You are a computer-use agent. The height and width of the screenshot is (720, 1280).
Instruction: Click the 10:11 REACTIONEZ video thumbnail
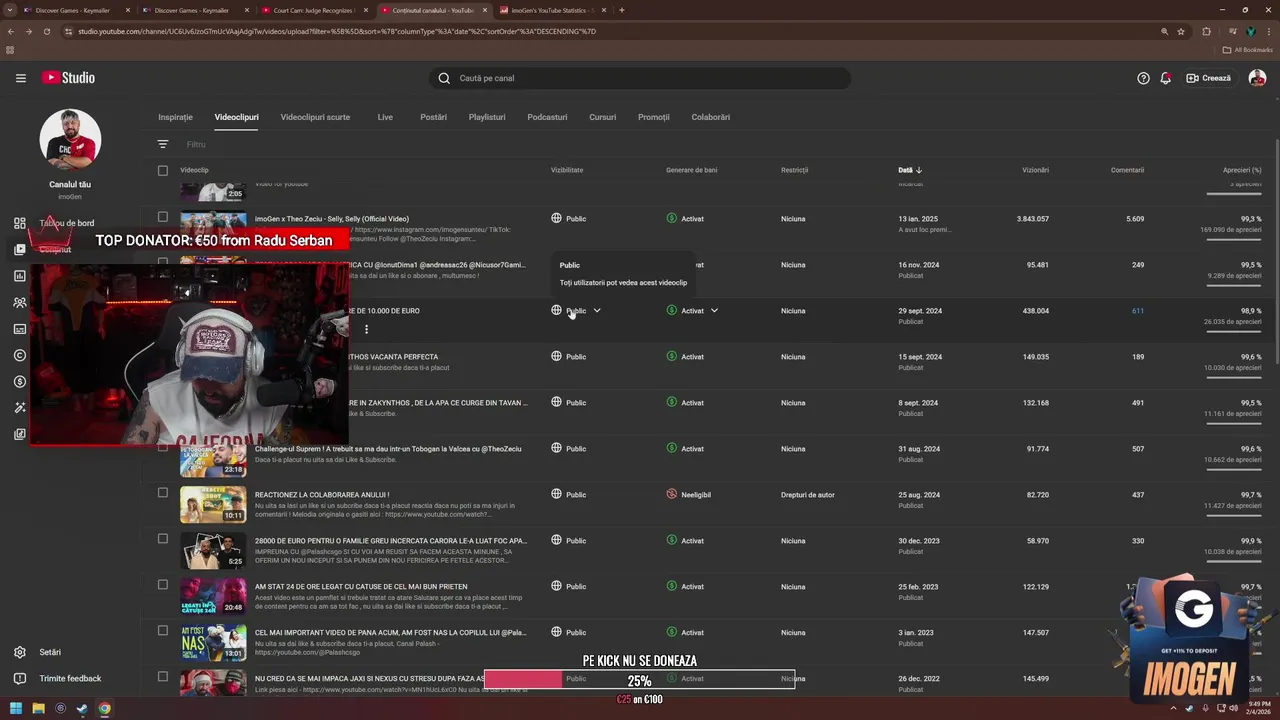tap(213, 505)
